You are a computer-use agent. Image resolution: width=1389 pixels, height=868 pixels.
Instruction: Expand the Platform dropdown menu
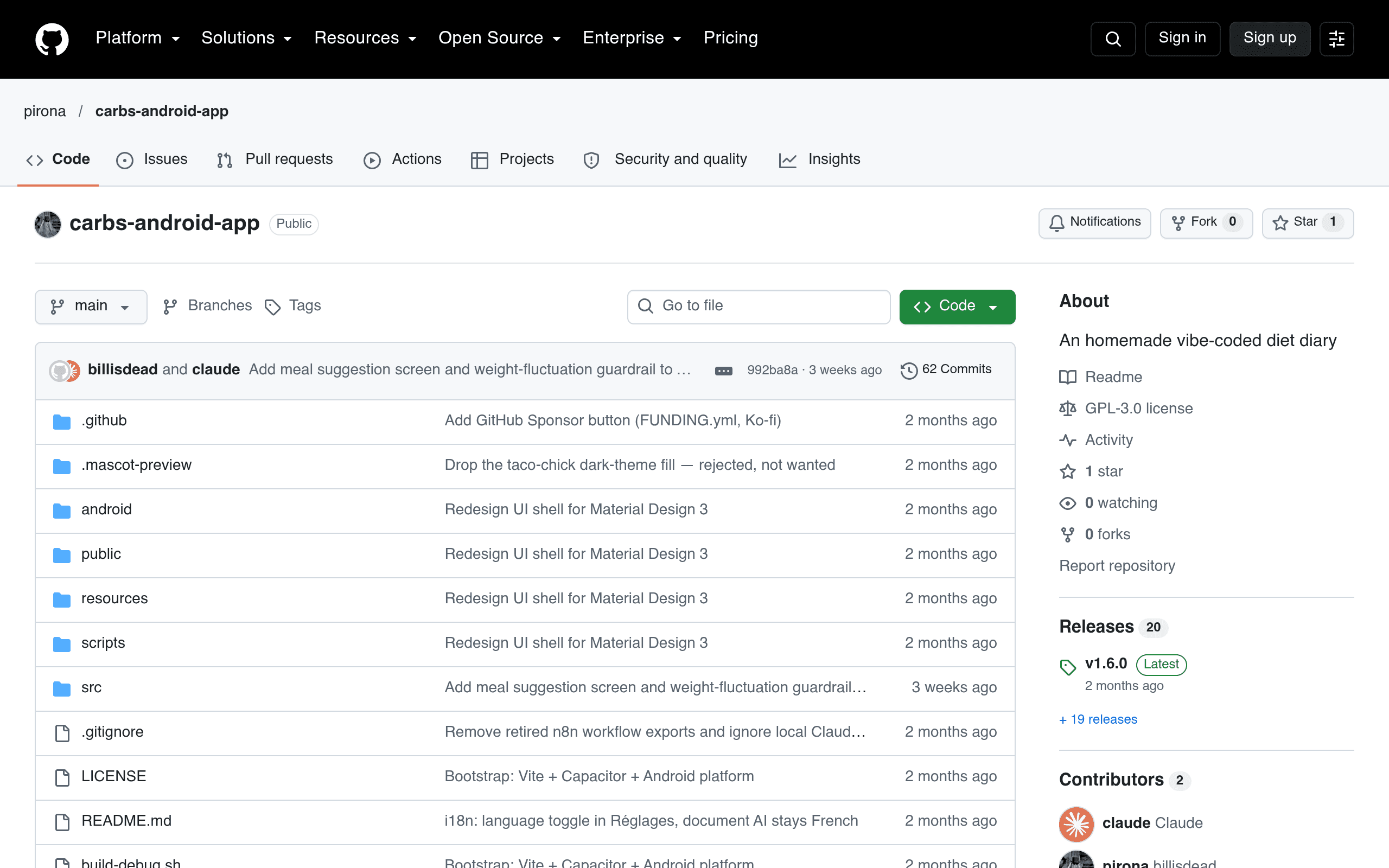click(138, 38)
